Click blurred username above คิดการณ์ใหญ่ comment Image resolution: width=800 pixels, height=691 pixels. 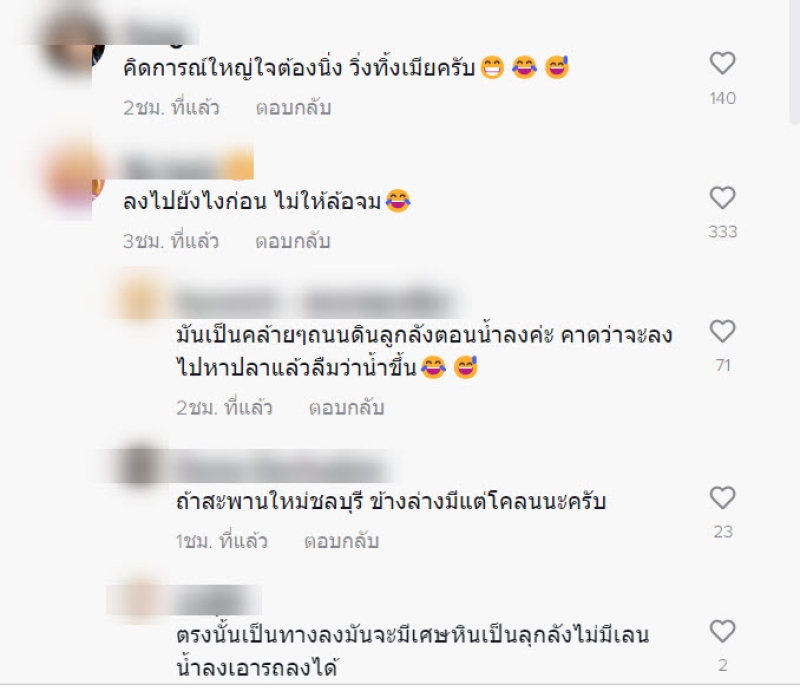(158, 33)
